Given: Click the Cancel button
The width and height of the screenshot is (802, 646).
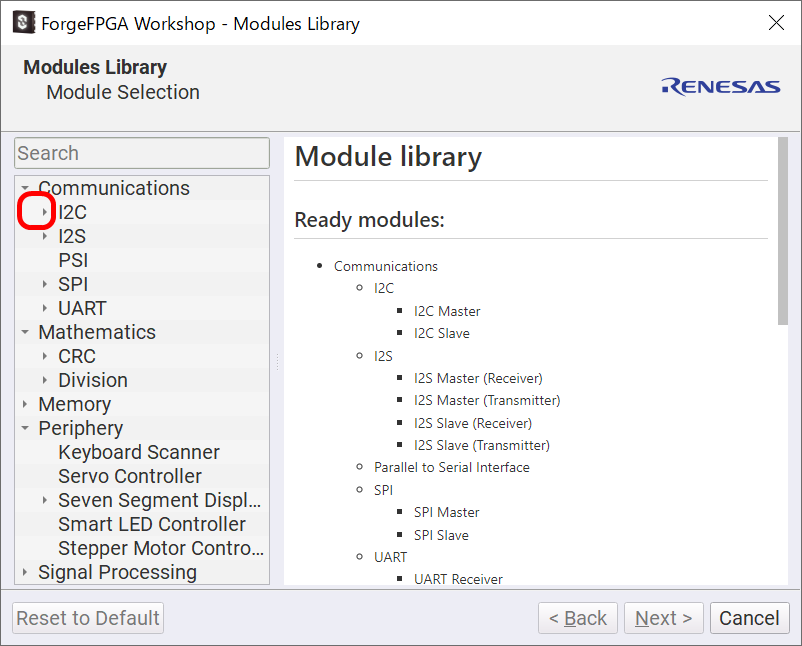Looking at the screenshot, I should click(x=749, y=618).
